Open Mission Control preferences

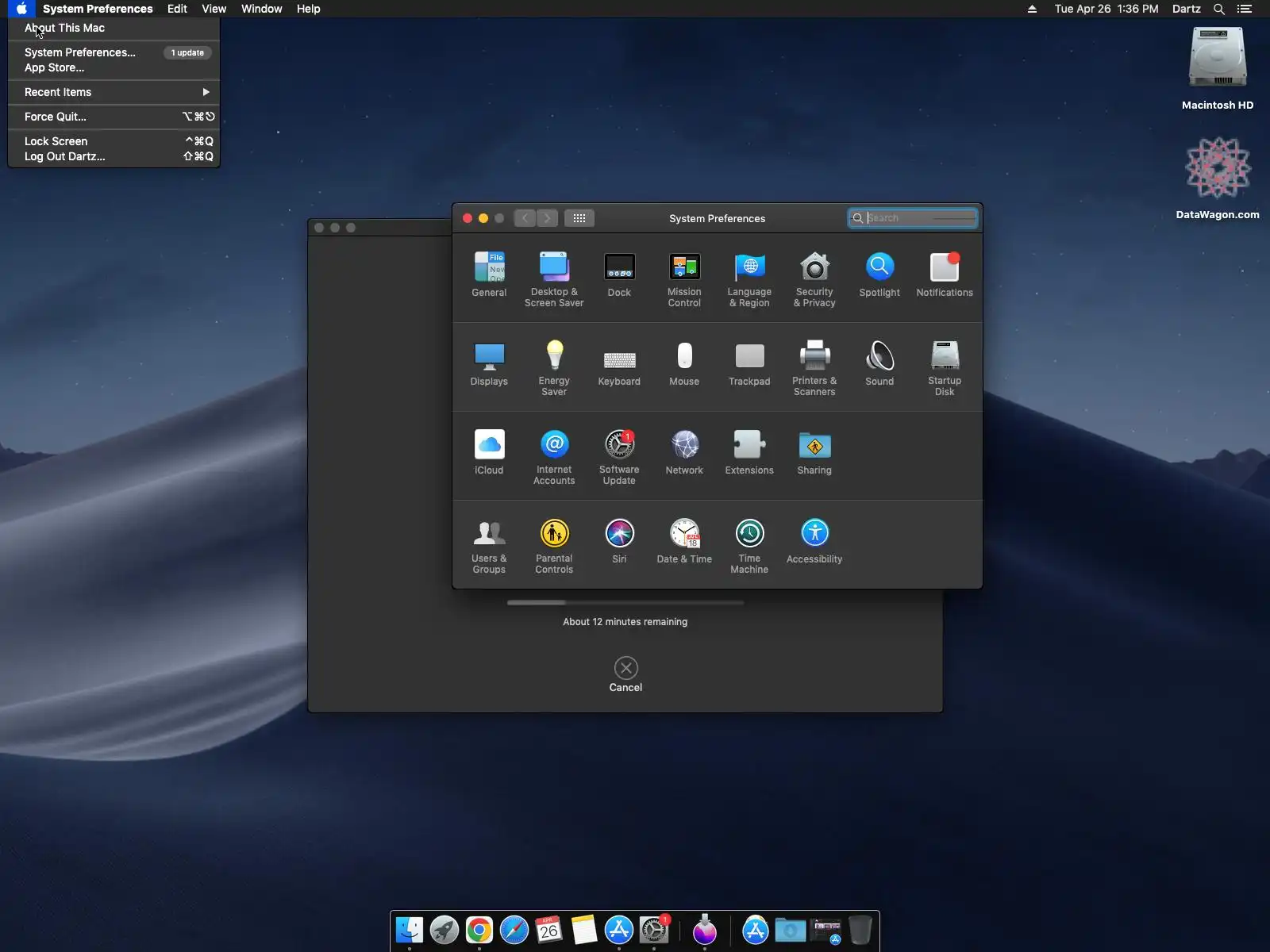click(684, 279)
